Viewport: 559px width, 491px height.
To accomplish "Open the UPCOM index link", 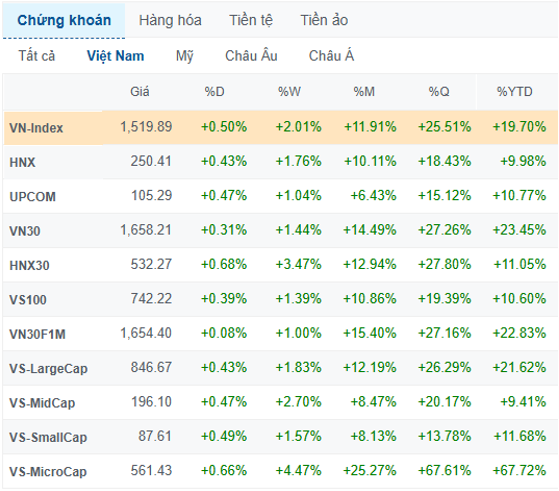I will 32,197.
